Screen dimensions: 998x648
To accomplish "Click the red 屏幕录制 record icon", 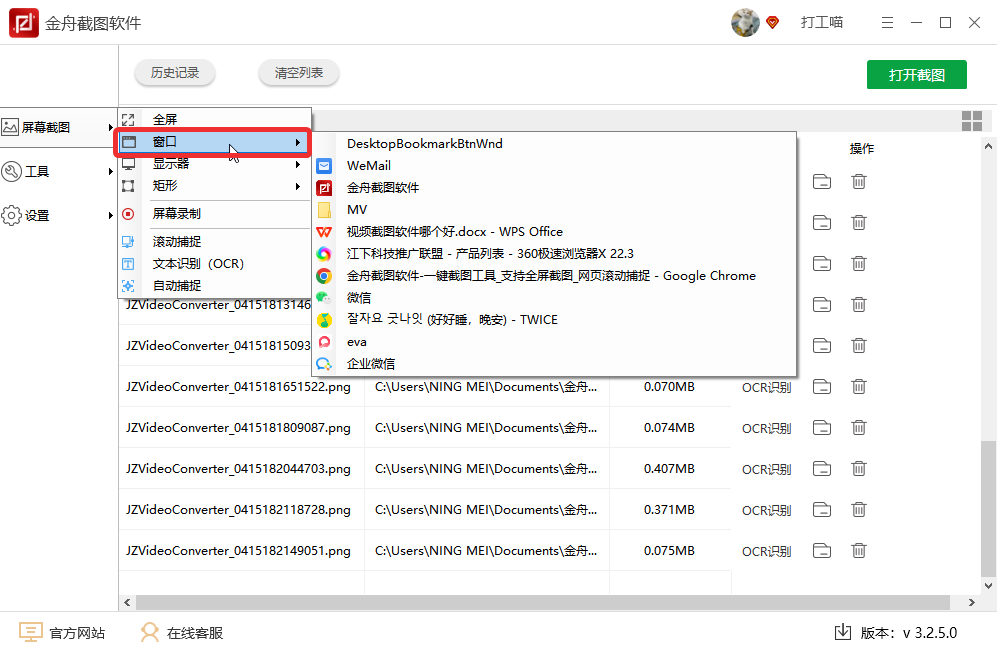I will (128, 214).
